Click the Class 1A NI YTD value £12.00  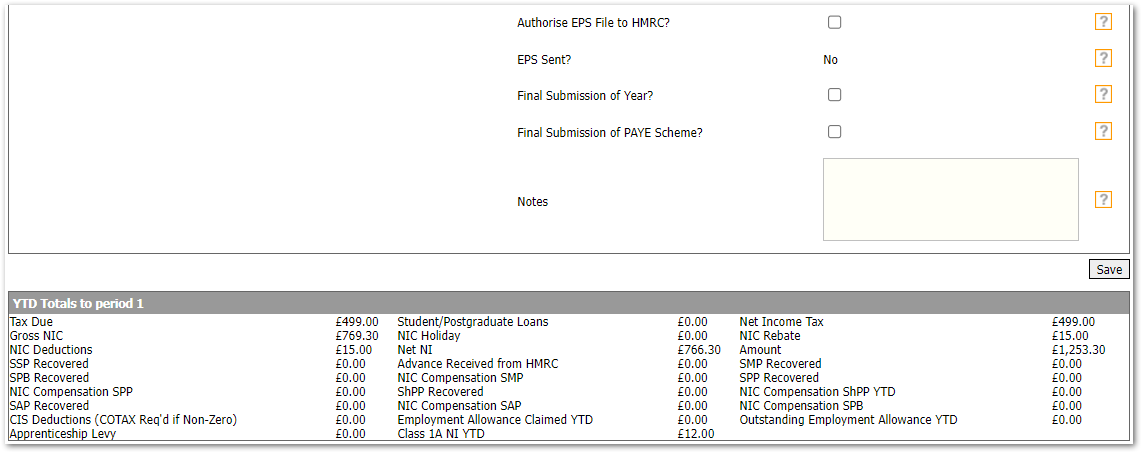pos(695,434)
